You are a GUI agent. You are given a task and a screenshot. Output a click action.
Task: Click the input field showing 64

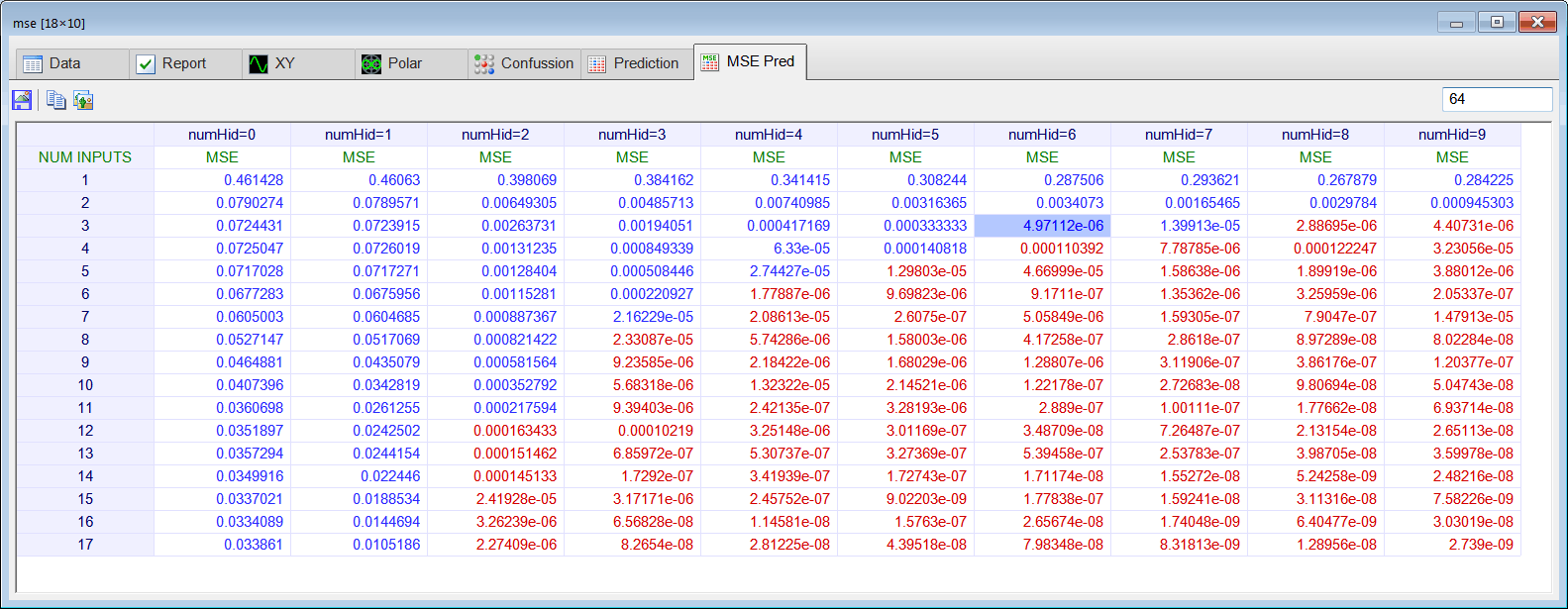pyautogui.click(x=1497, y=99)
